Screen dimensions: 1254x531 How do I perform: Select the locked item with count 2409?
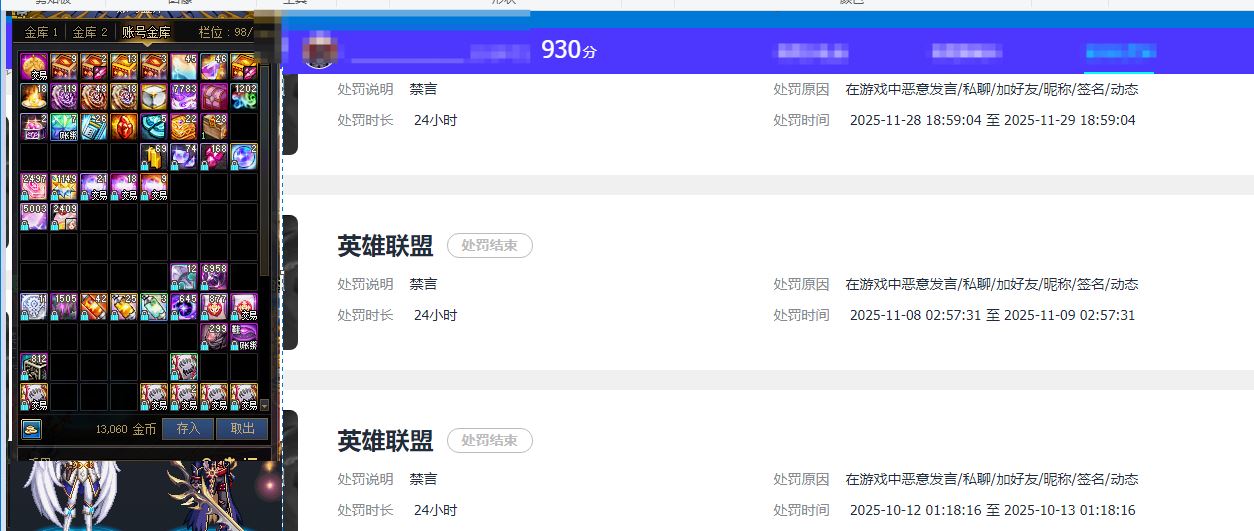coord(64,217)
